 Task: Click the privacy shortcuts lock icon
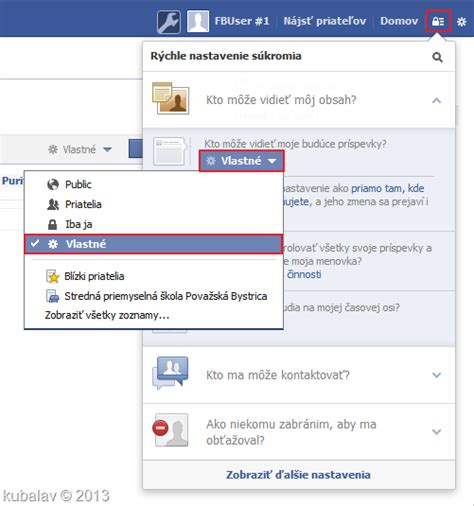pos(438,21)
